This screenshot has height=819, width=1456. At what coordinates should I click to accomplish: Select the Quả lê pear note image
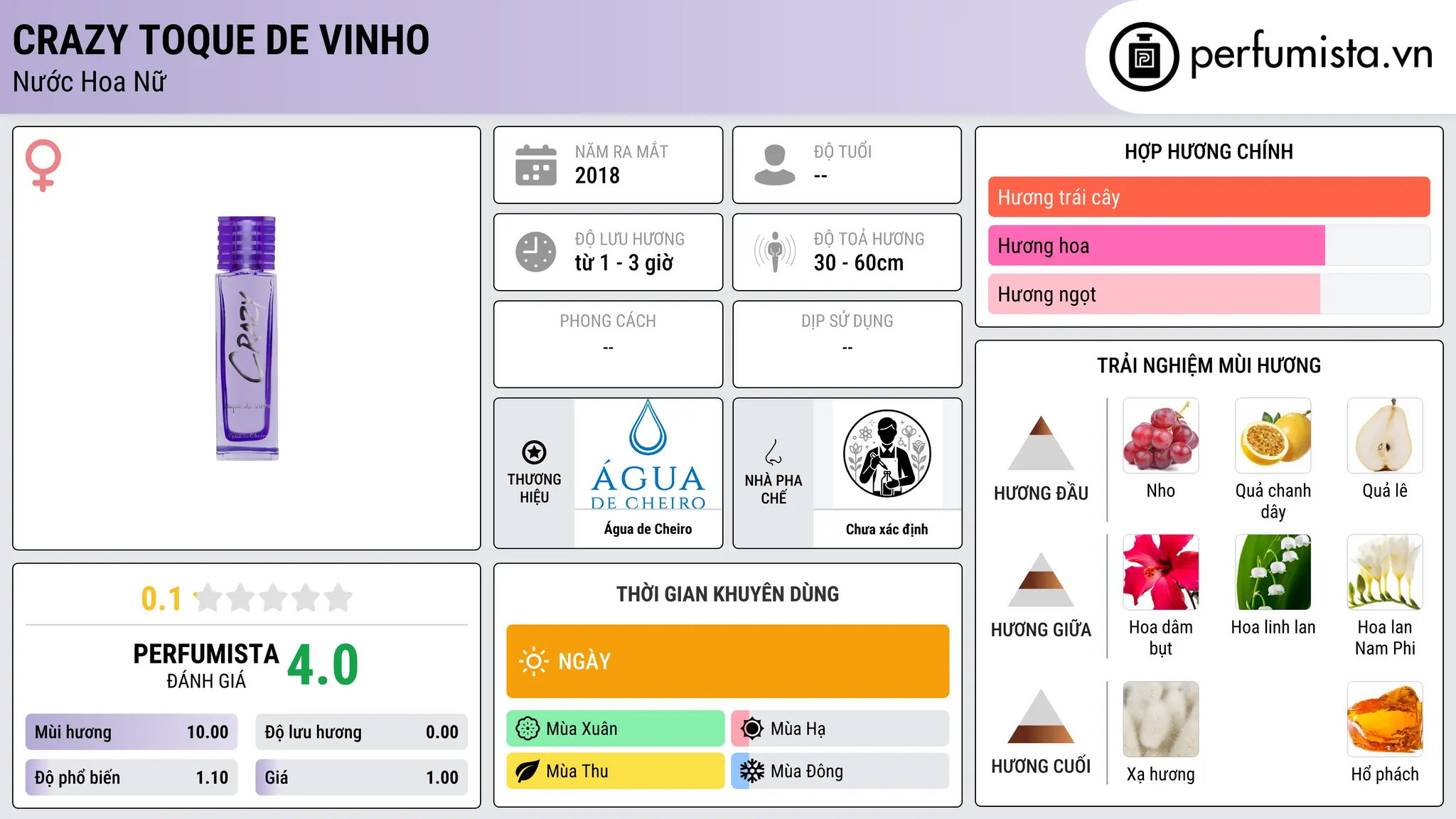[x=1385, y=436]
